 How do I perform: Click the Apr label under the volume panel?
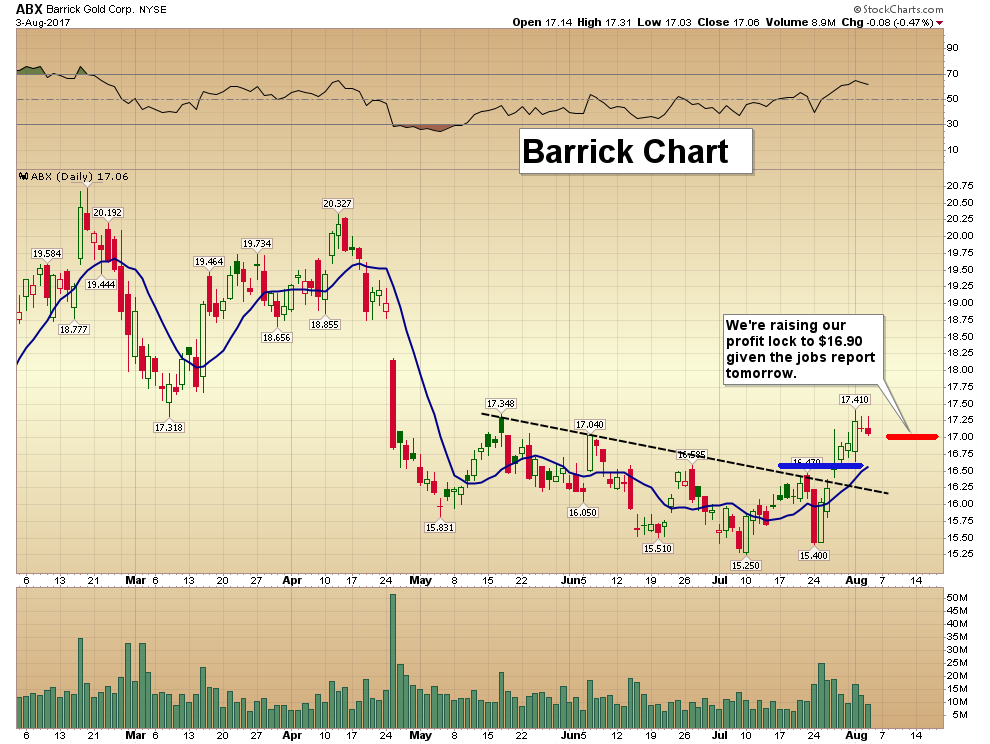tap(292, 736)
